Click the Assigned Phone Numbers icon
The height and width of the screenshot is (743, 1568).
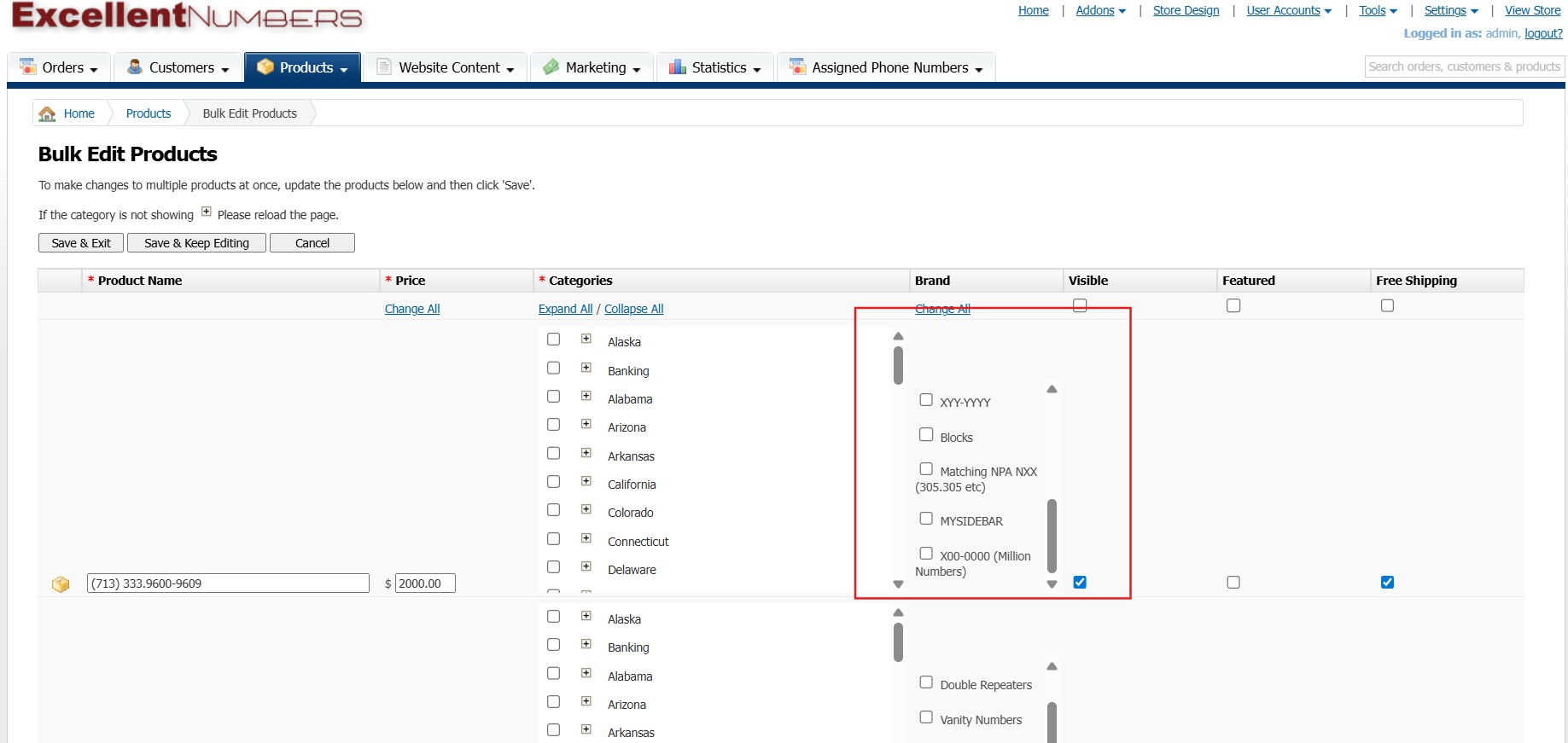click(798, 67)
